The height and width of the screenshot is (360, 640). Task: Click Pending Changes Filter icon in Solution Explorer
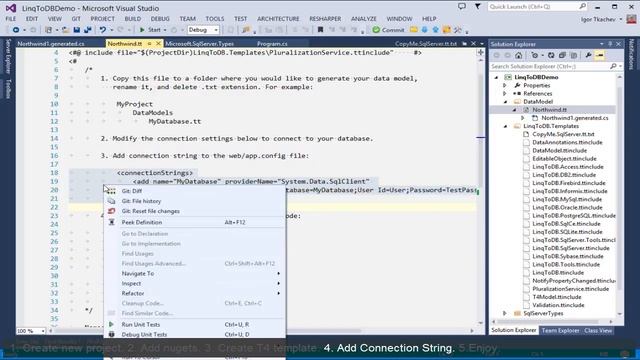534,56
